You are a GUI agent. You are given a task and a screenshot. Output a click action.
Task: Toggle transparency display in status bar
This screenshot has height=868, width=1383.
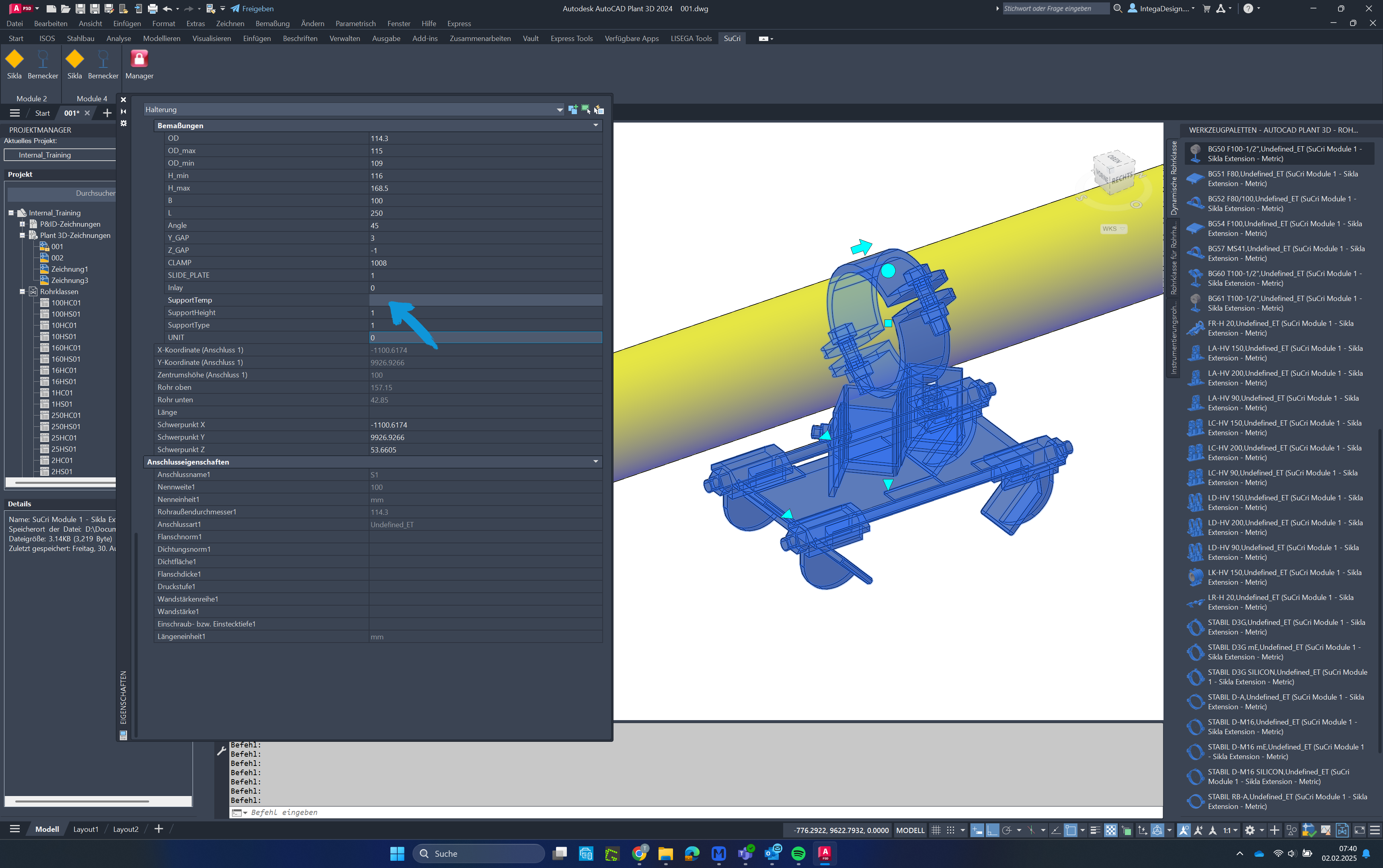pyautogui.click(x=1111, y=830)
